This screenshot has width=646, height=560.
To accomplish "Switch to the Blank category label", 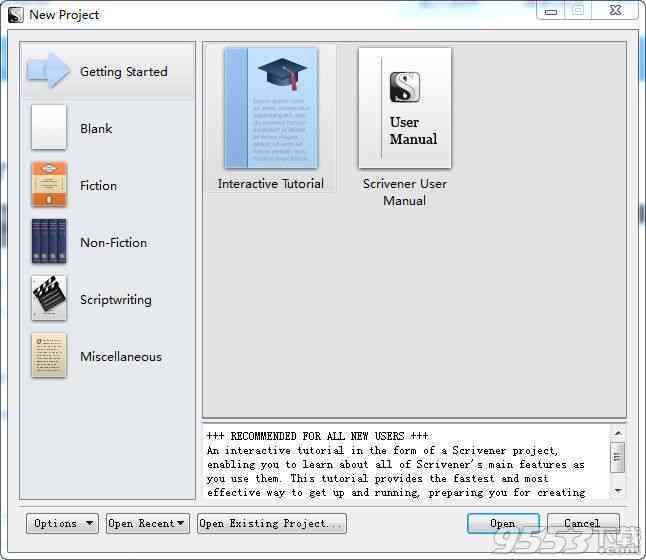I will (x=96, y=129).
